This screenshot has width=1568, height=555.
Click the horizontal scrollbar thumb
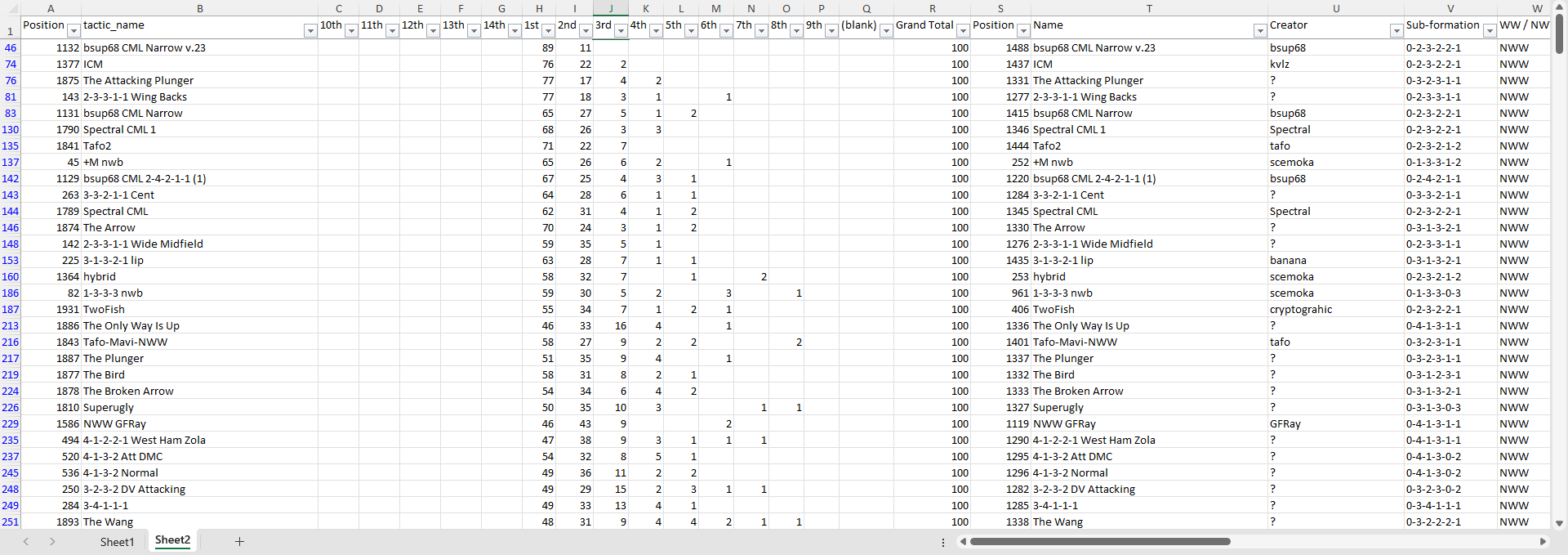coord(1100,541)
